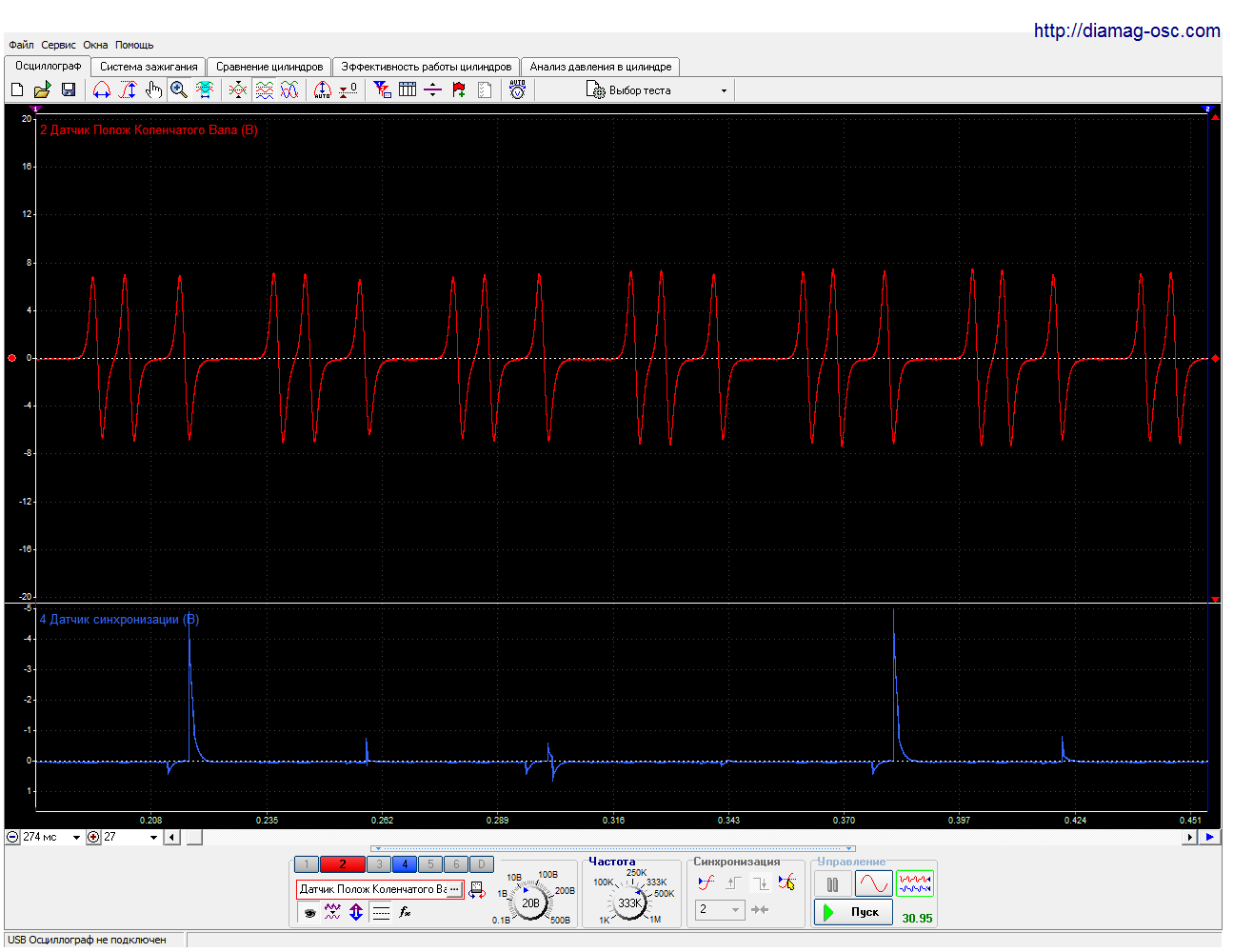Adjust the 20В voltage range knob
Viewport: 1234px width, 952px height.
(530, 902)
